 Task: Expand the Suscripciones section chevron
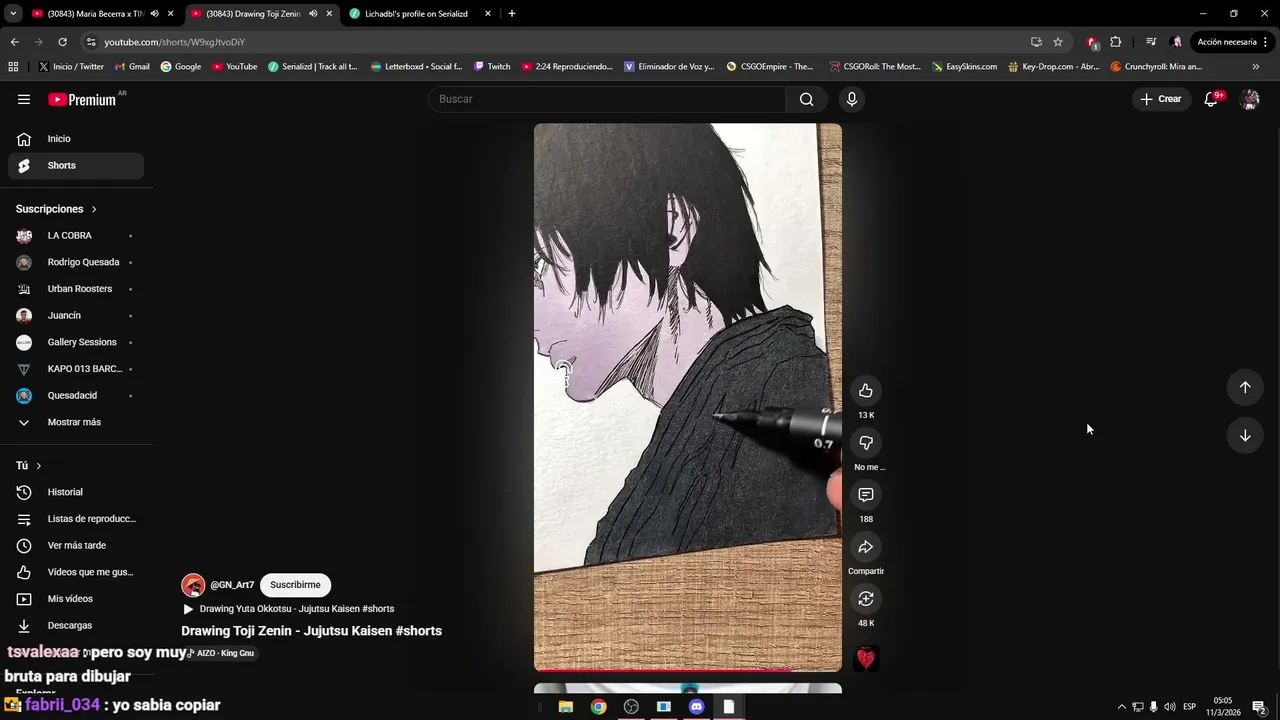(x=94, y=209)
